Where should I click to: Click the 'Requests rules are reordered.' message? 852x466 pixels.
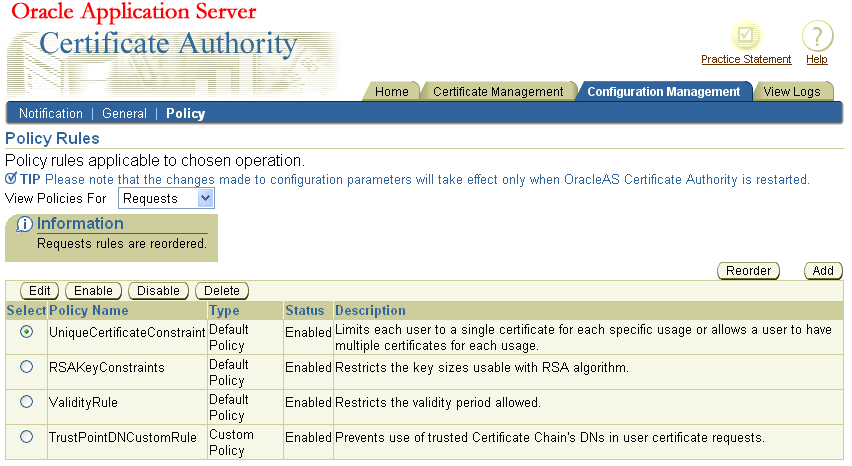point(122,243)
